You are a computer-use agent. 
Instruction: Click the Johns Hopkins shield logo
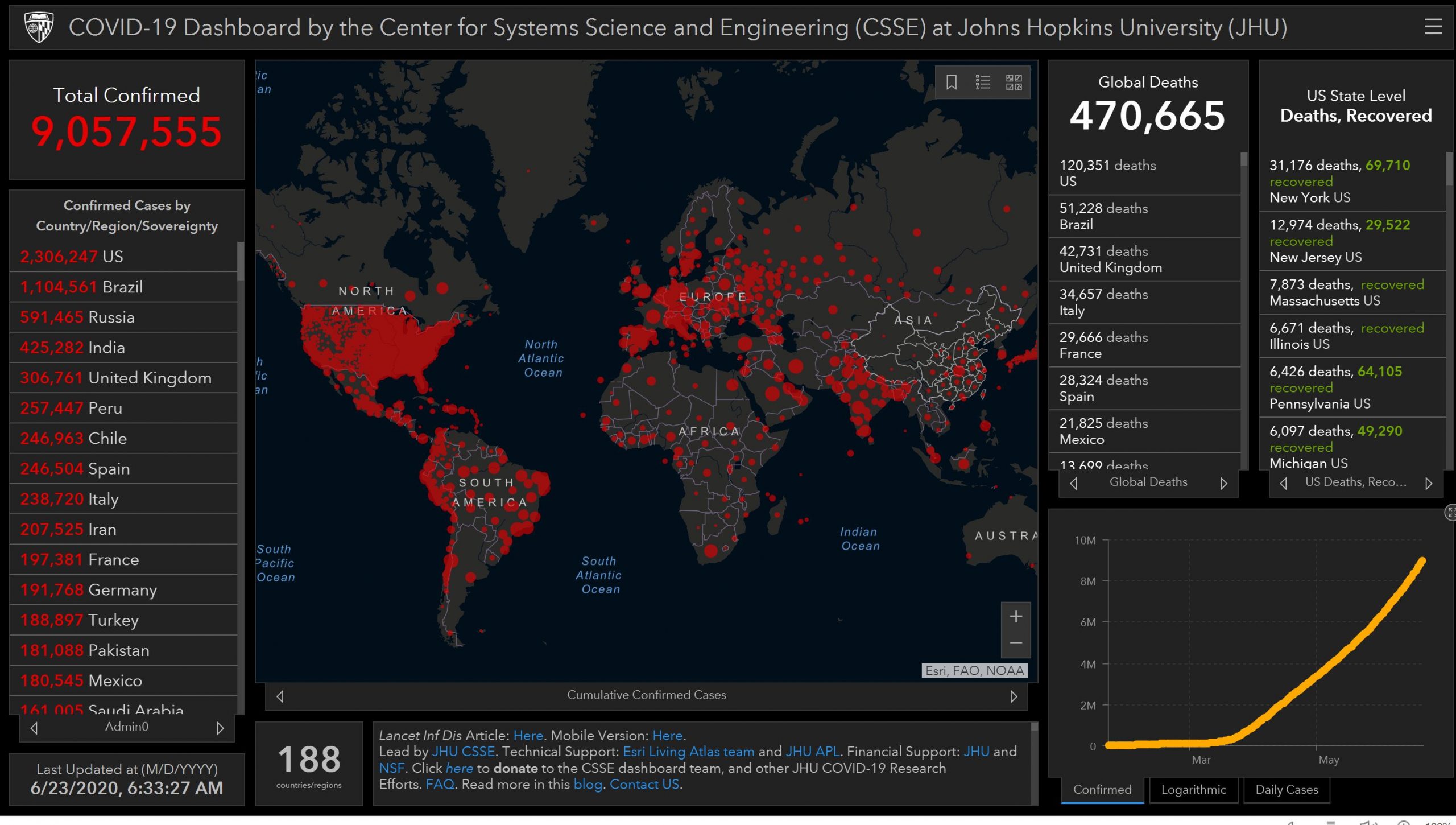39,27
